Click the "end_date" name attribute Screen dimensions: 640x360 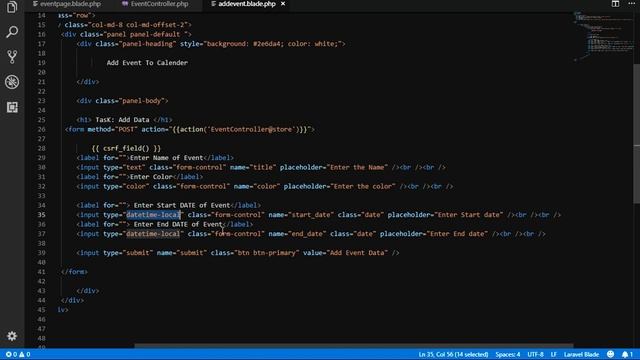pos(307,234)
